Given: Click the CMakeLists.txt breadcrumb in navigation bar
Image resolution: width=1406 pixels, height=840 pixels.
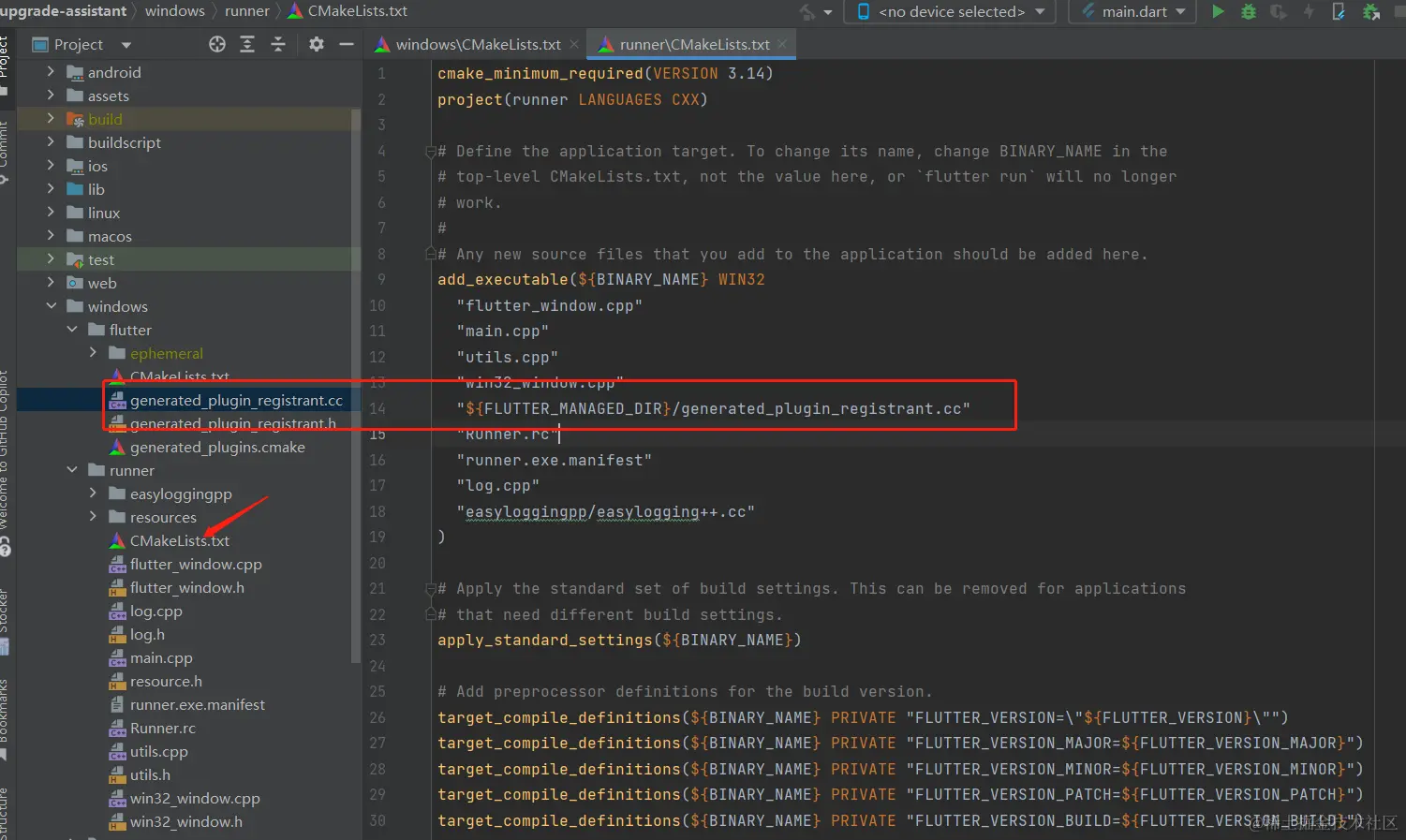Looking at the screenshot, I should (x=348, y=11).
